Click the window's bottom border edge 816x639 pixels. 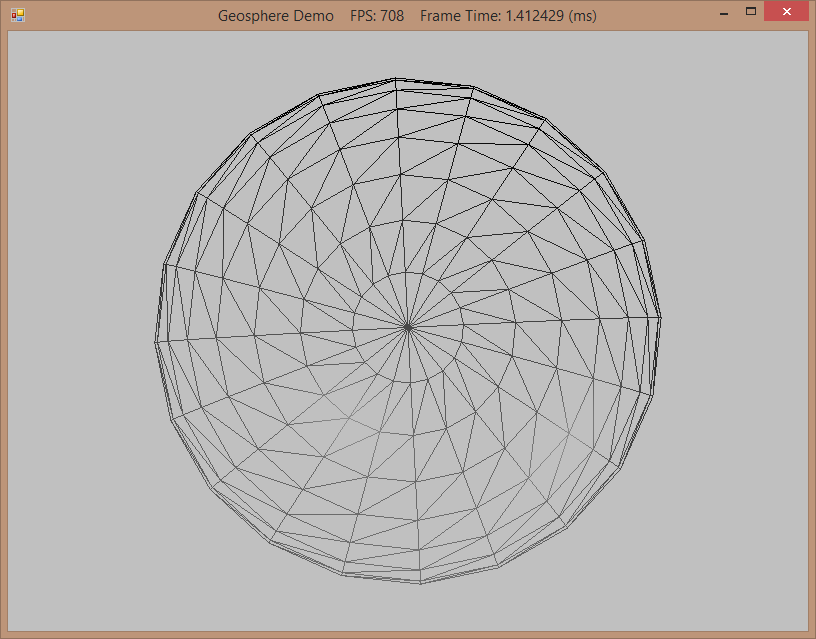(x=408, y=635)
